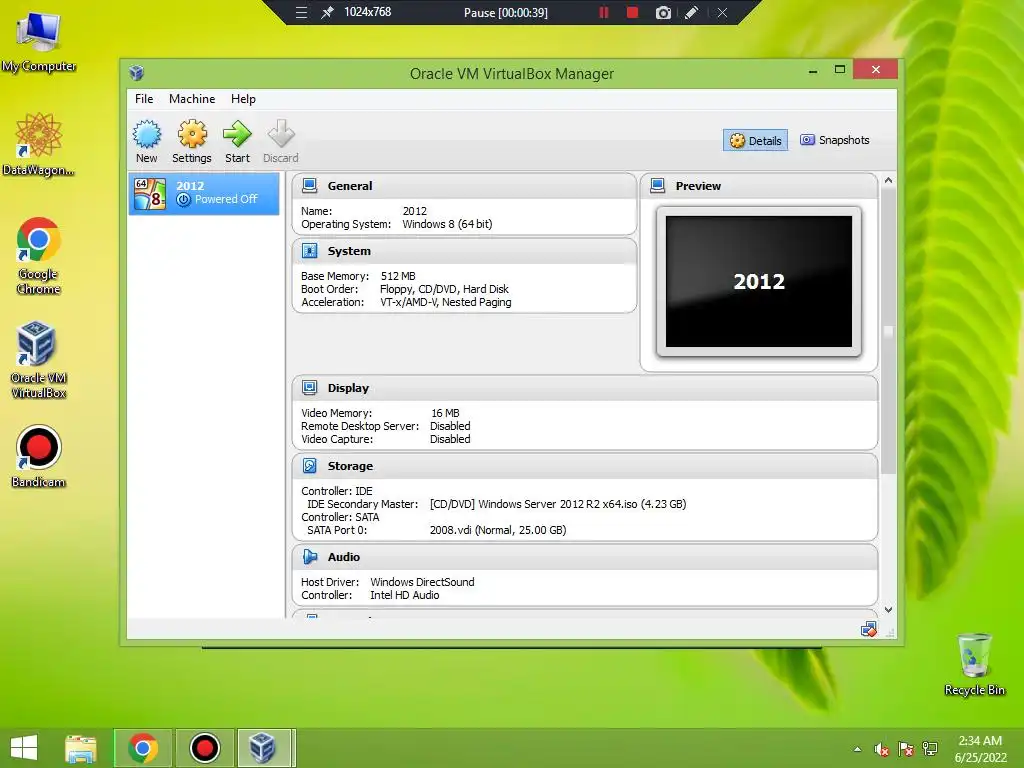
Task: Click the Discard toolbar icon
Action: click(281, 141)
